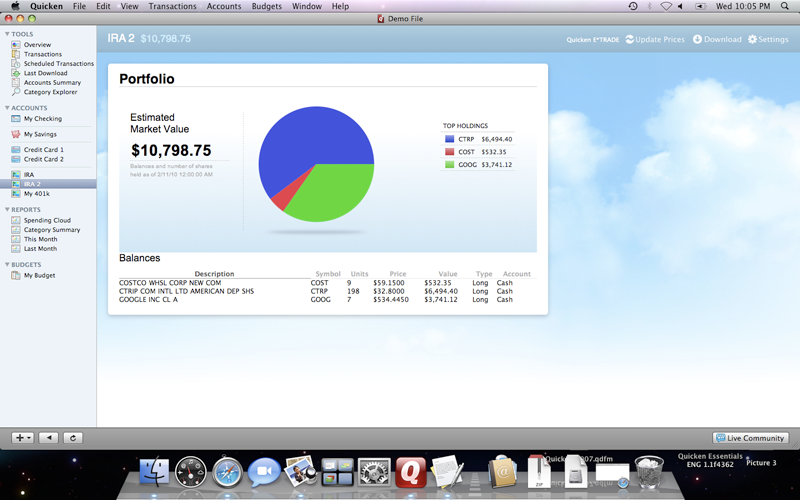Click the green GOOG legend swatch

tap(449, 164)
